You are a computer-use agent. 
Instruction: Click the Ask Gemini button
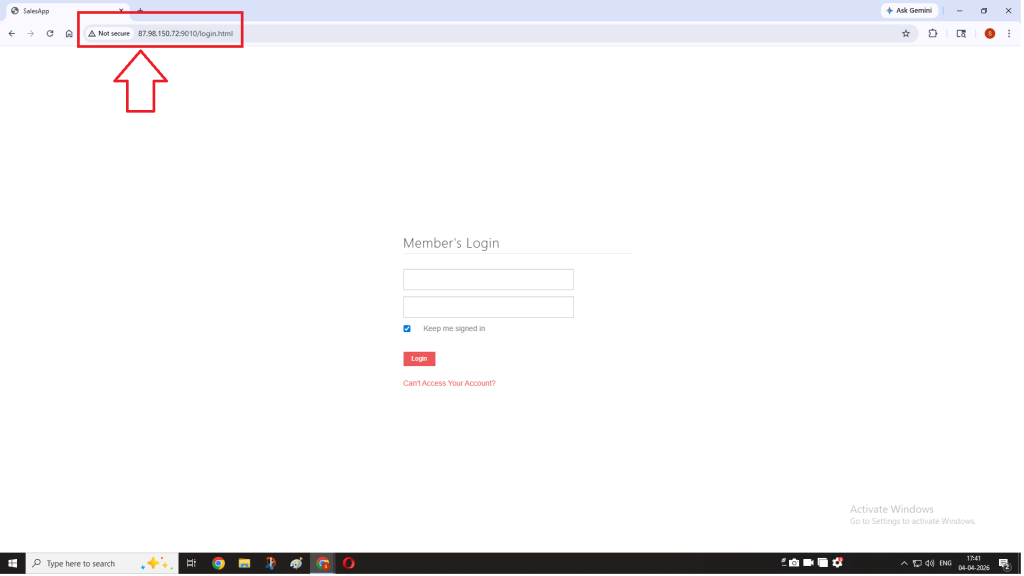(909, 10)
